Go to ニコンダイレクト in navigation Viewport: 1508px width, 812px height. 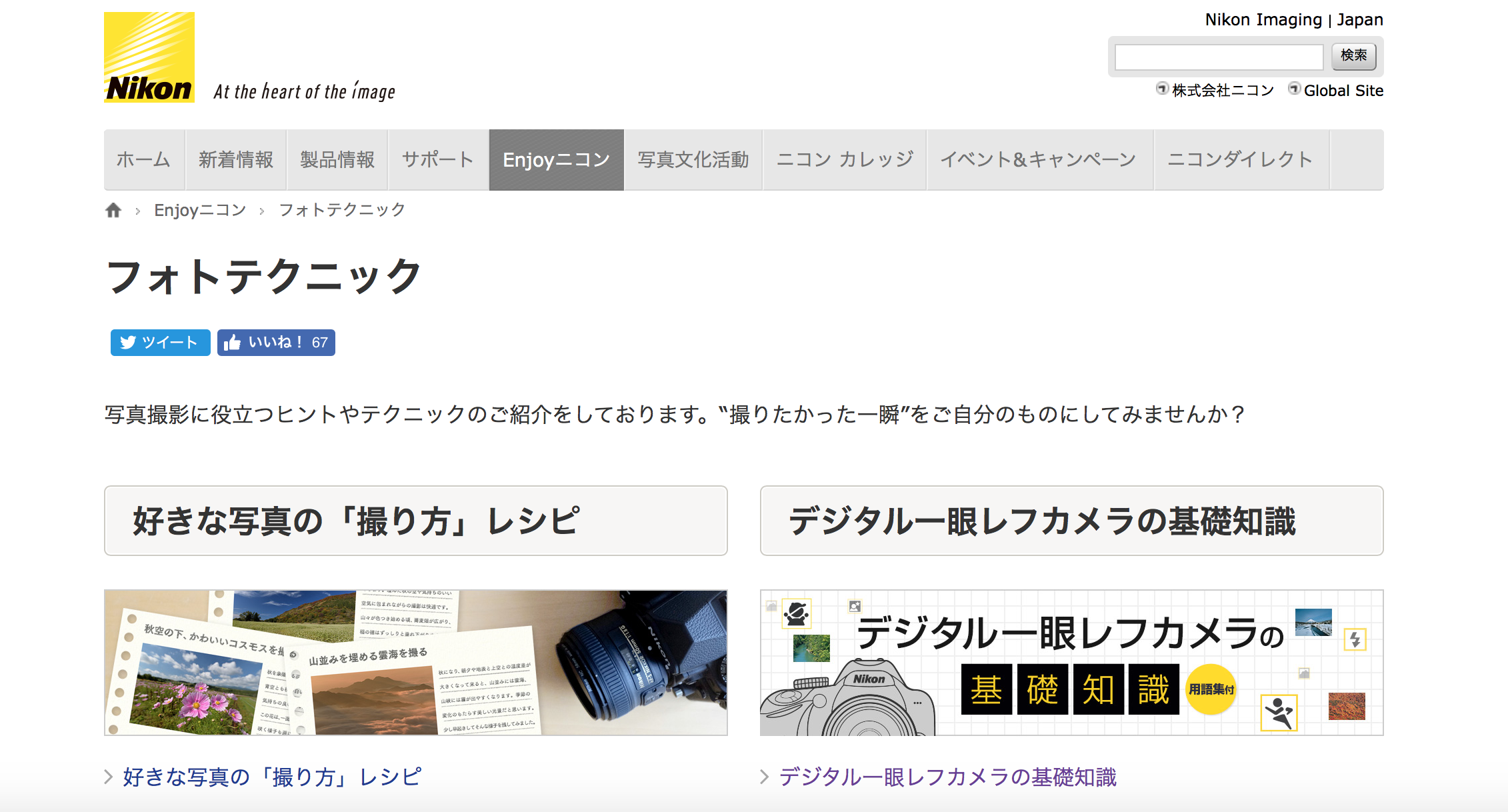click(x=1241, y=160)
